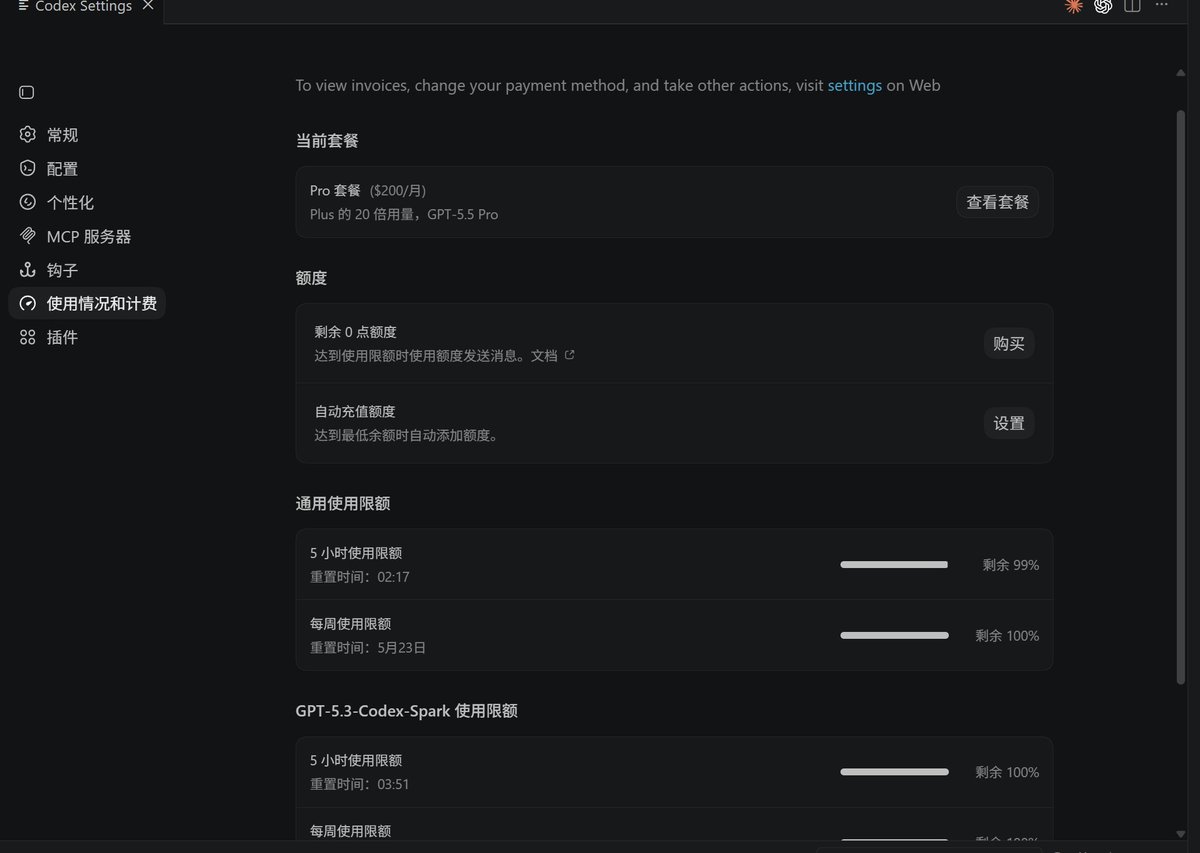This screenshot has height=853, width=1200.
Task: Click the OpenAI logo icon in title bar
Action: (1103, 6)
